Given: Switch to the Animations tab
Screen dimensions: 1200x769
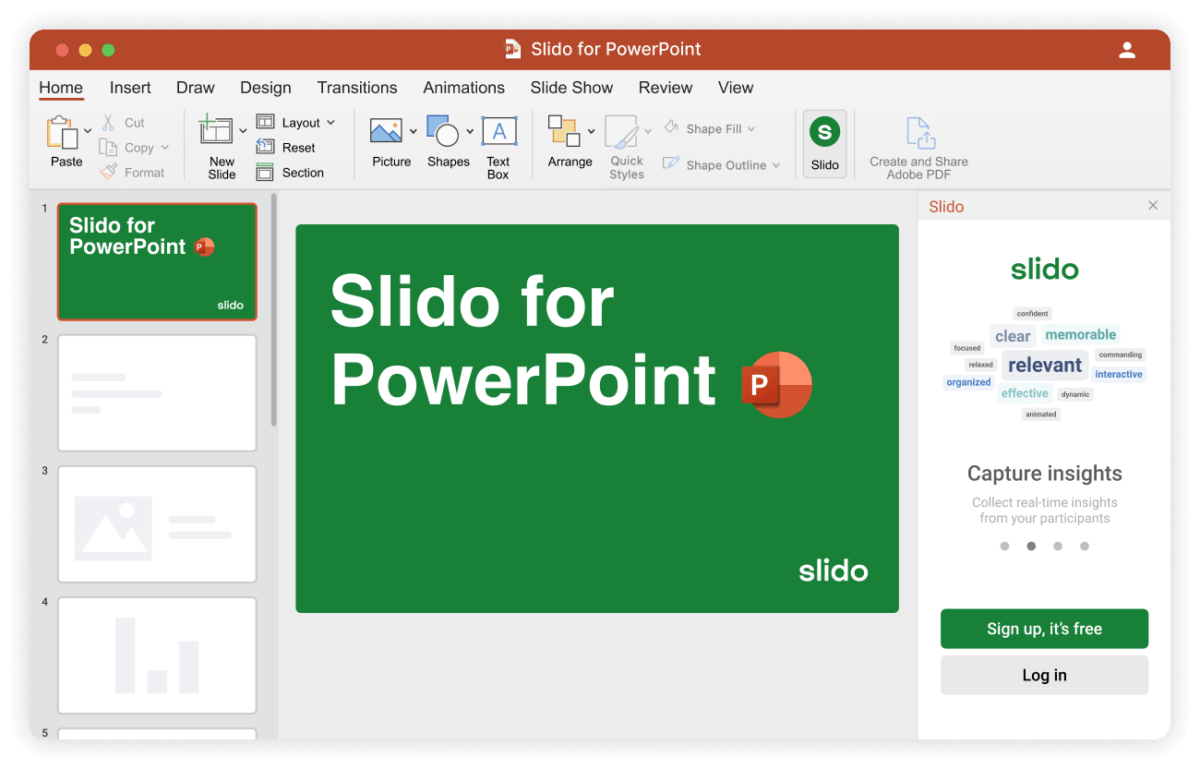Looking at the screenshot, I should pos(463,88).
